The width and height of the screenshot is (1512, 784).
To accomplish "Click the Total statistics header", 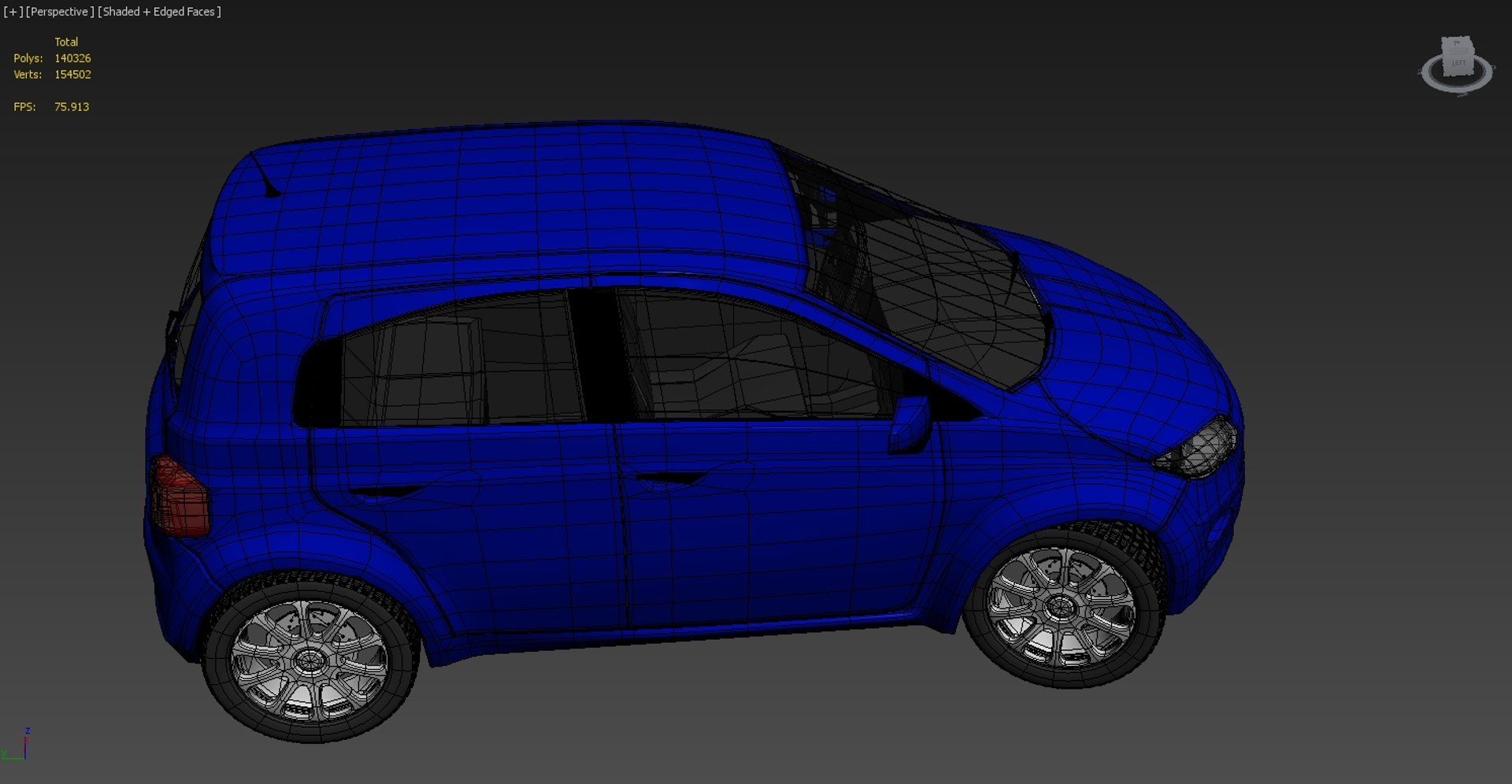I will [x=66, y=42].
